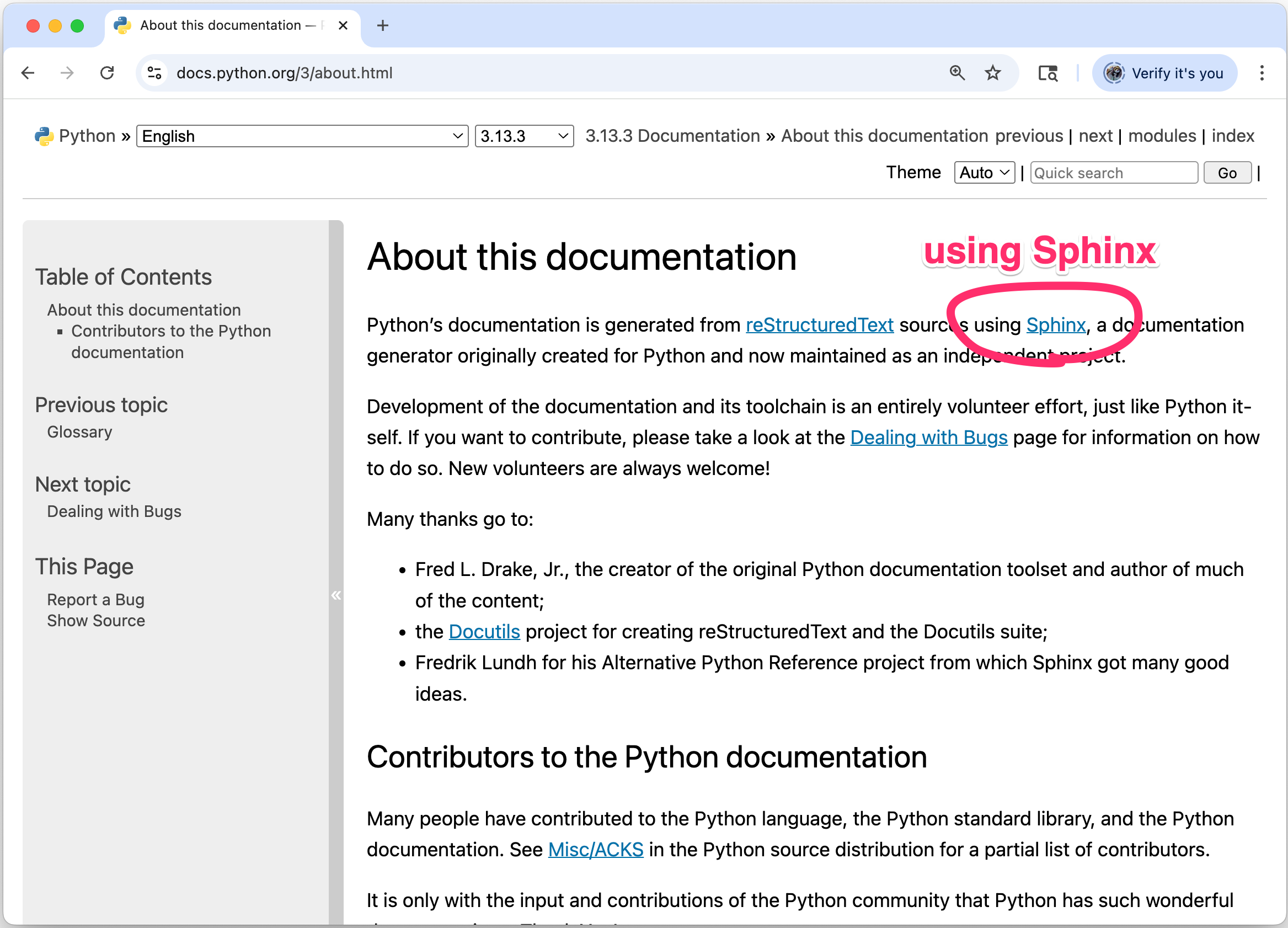The width and height of the screenshot is (1288, 928).
Task: Click the browser back arrow
Action: 28,73
